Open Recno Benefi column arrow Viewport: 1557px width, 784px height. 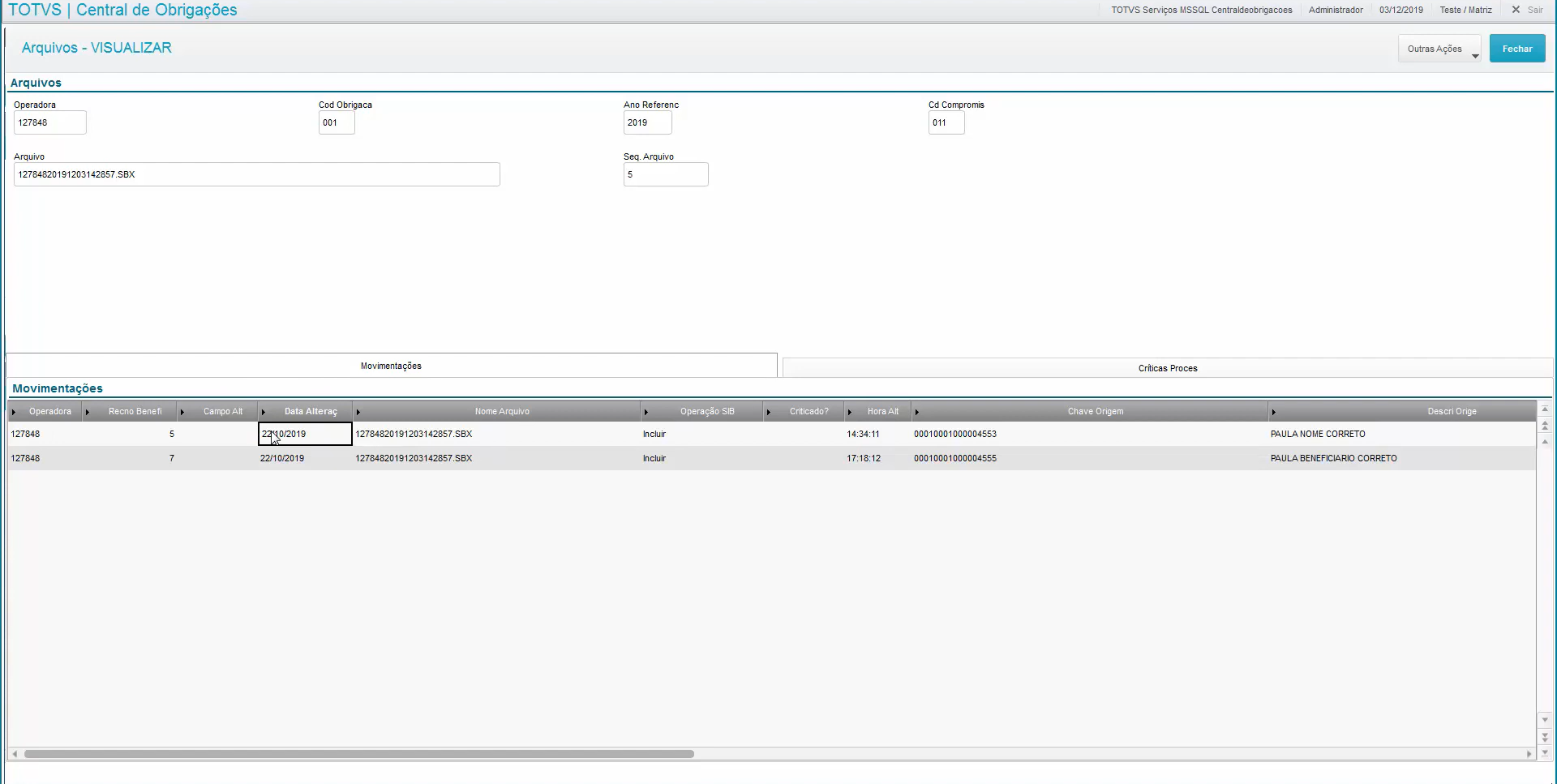pos(87,412)
